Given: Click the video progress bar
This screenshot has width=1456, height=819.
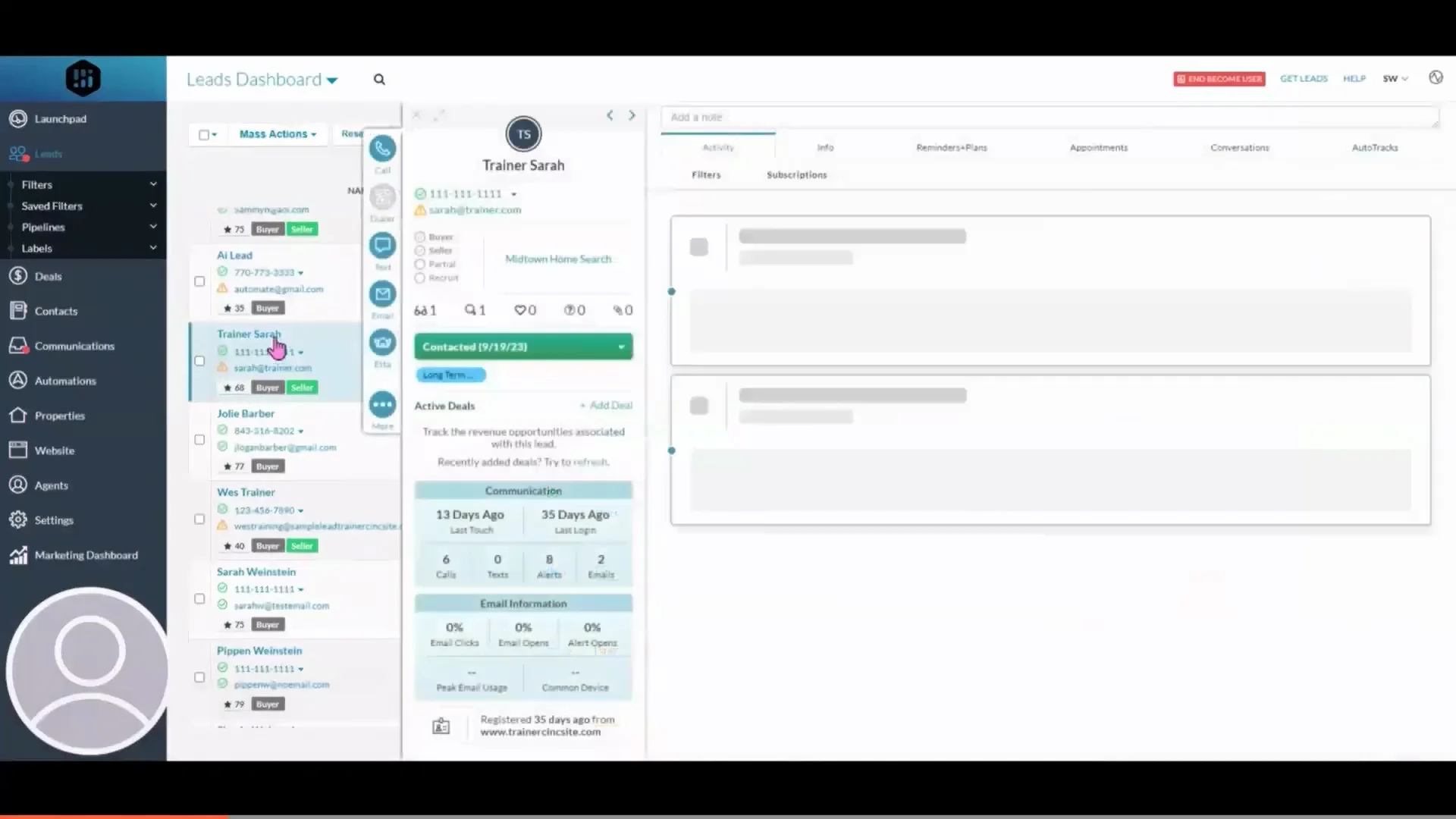Looking at the screenshot, I should tap(728, 816).
